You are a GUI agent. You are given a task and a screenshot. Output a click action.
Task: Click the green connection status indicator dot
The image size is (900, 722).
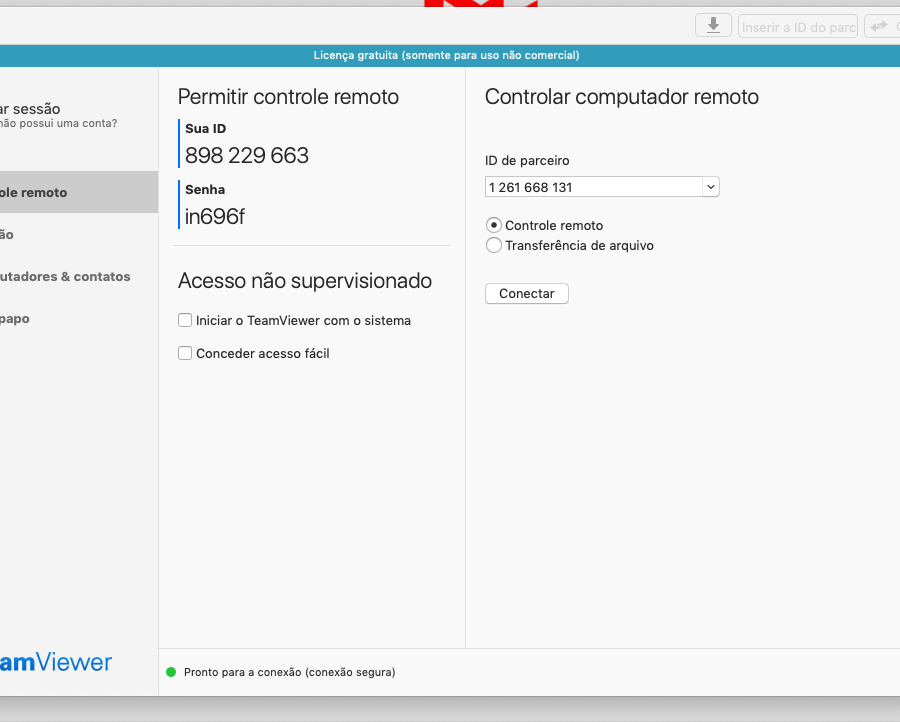[x=171, y=672]
